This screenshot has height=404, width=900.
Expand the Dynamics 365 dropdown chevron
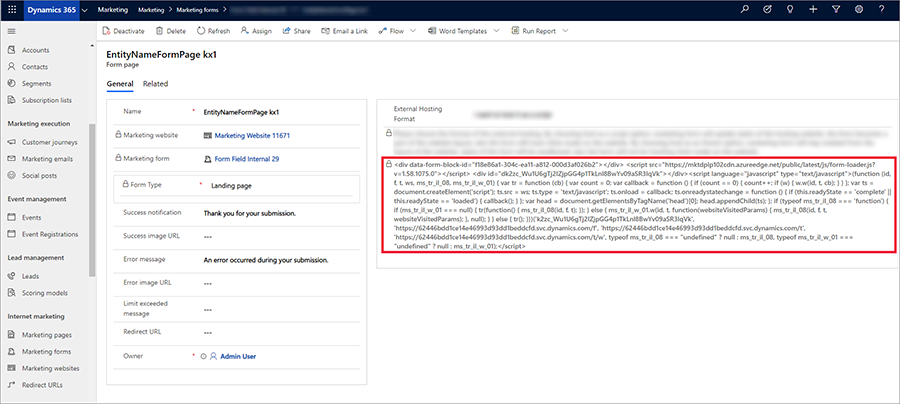[x=86, y=10]
